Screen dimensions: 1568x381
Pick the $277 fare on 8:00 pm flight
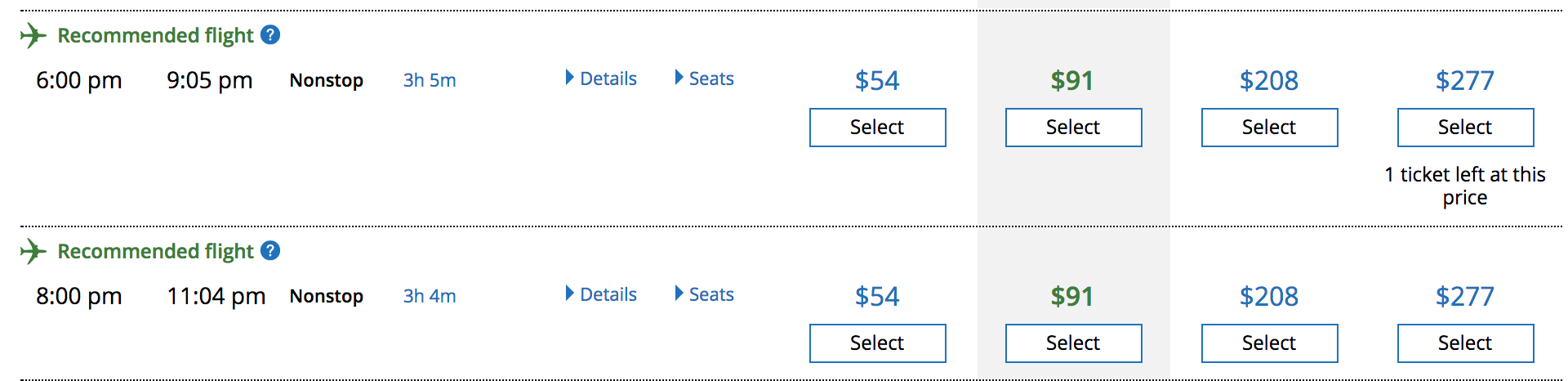click(1465, 343)
